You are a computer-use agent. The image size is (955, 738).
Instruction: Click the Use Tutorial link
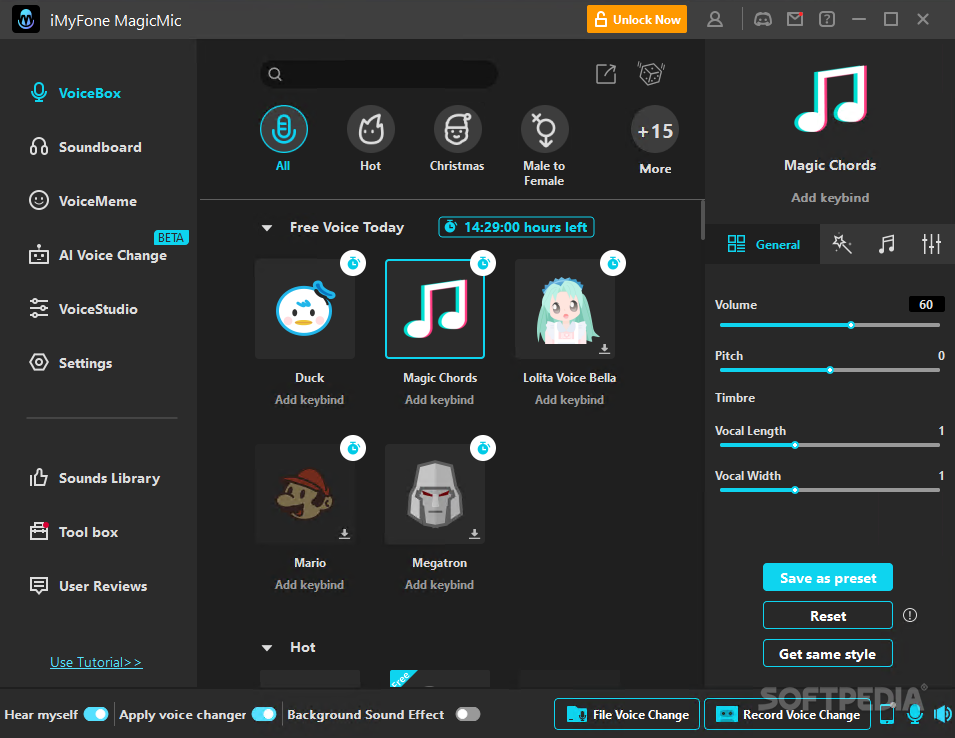[x=96, y=662]
